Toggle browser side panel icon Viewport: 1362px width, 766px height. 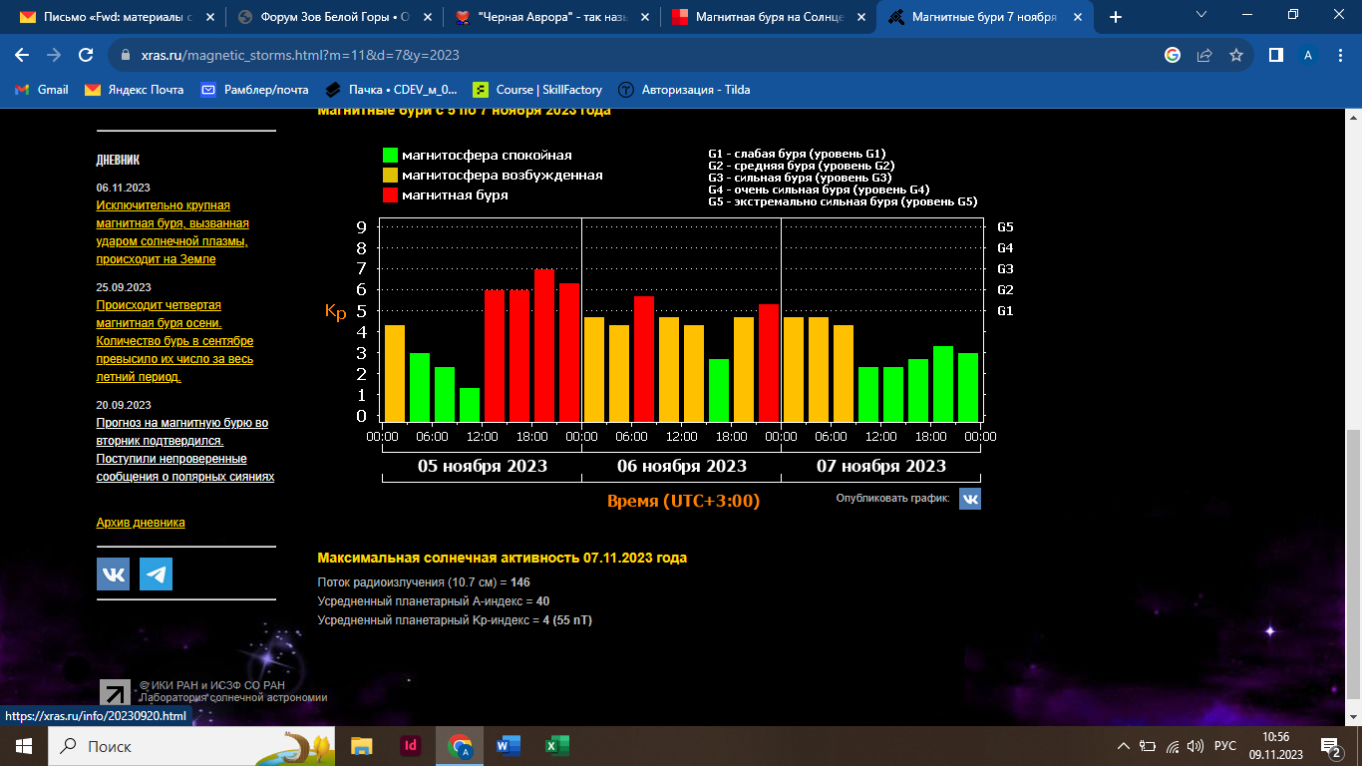pos(1276,56)
